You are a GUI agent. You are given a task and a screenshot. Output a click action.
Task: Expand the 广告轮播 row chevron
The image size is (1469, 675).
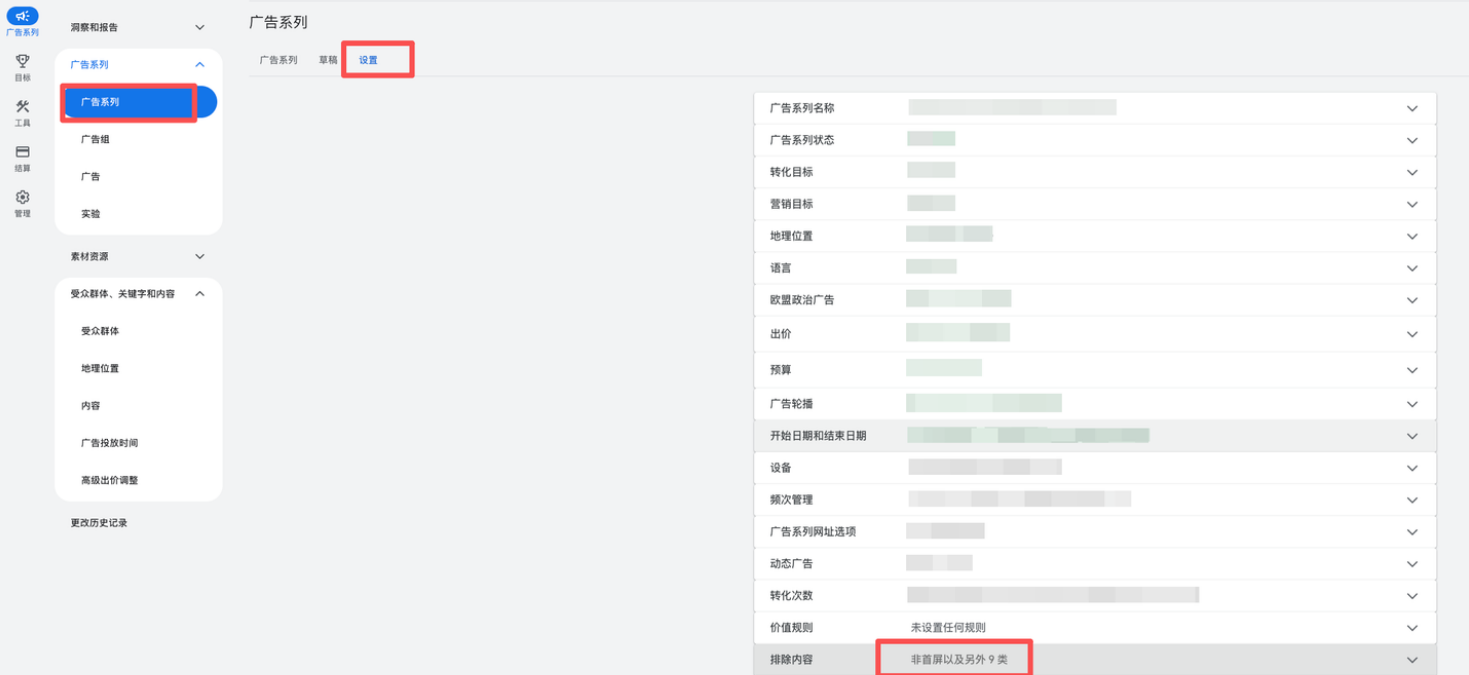point(1412,404)
